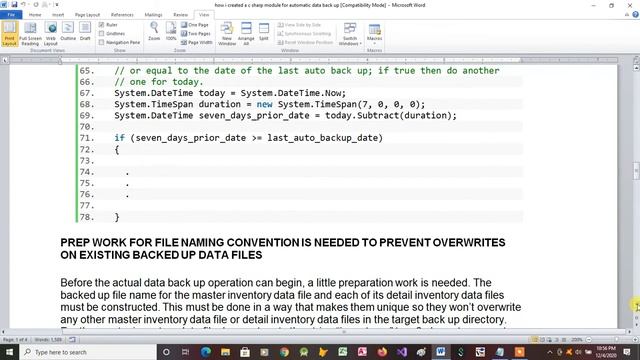This screenshot has height=360, width=640.
Task: Open the File tab
Action: [x=11, y=15]
